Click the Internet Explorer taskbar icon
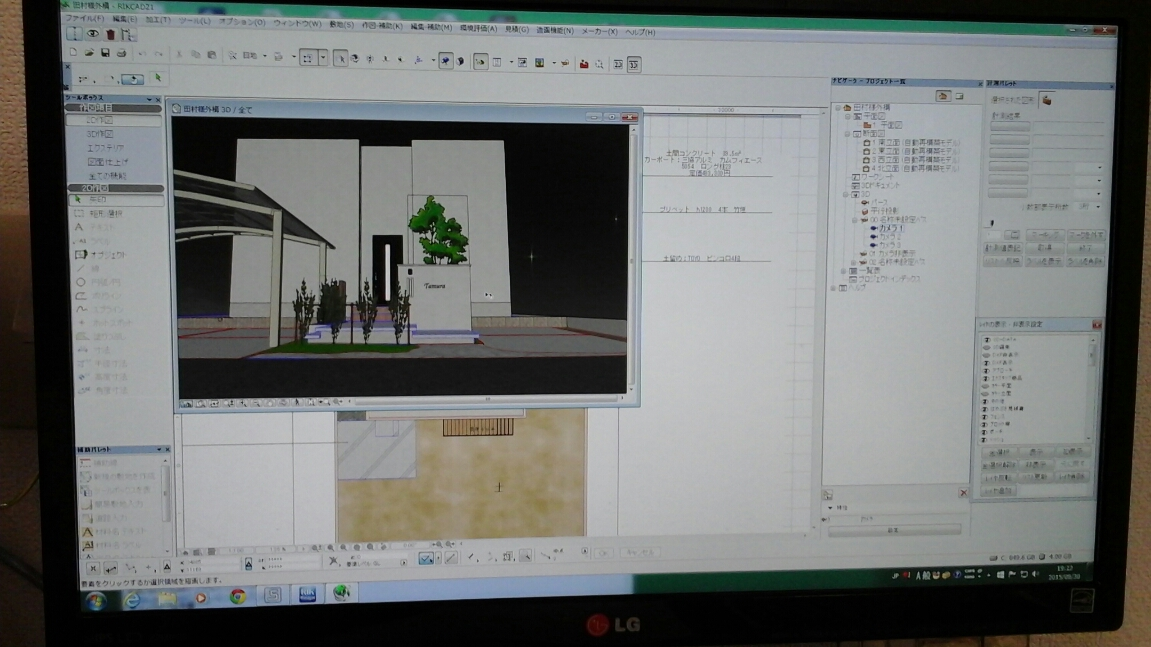The height and width of the screenshot is (647, 1151). click(131, 598)
